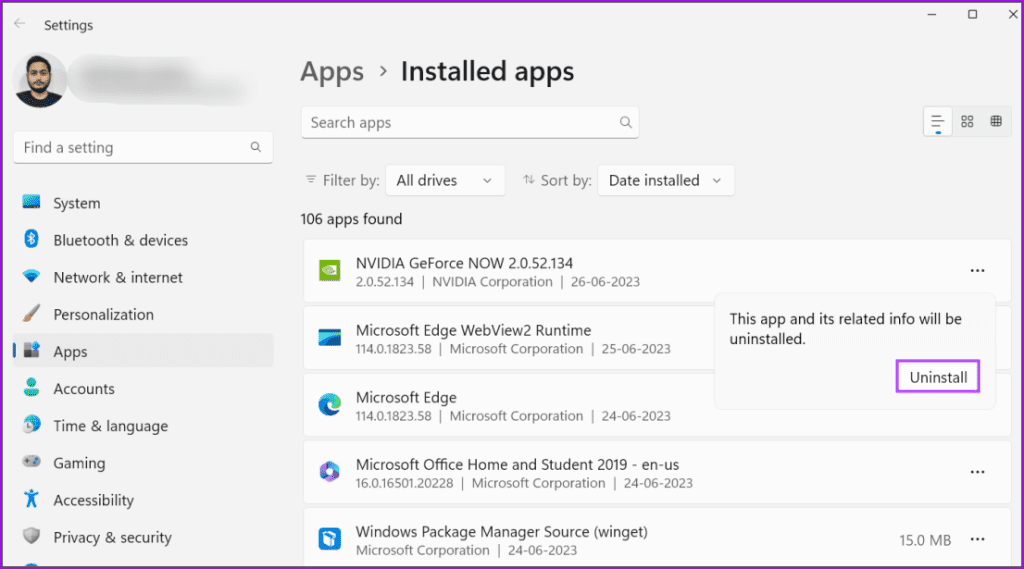Click the Windows Package Manager Source icon
The image size is (1024, 569).
coord(330,539)
